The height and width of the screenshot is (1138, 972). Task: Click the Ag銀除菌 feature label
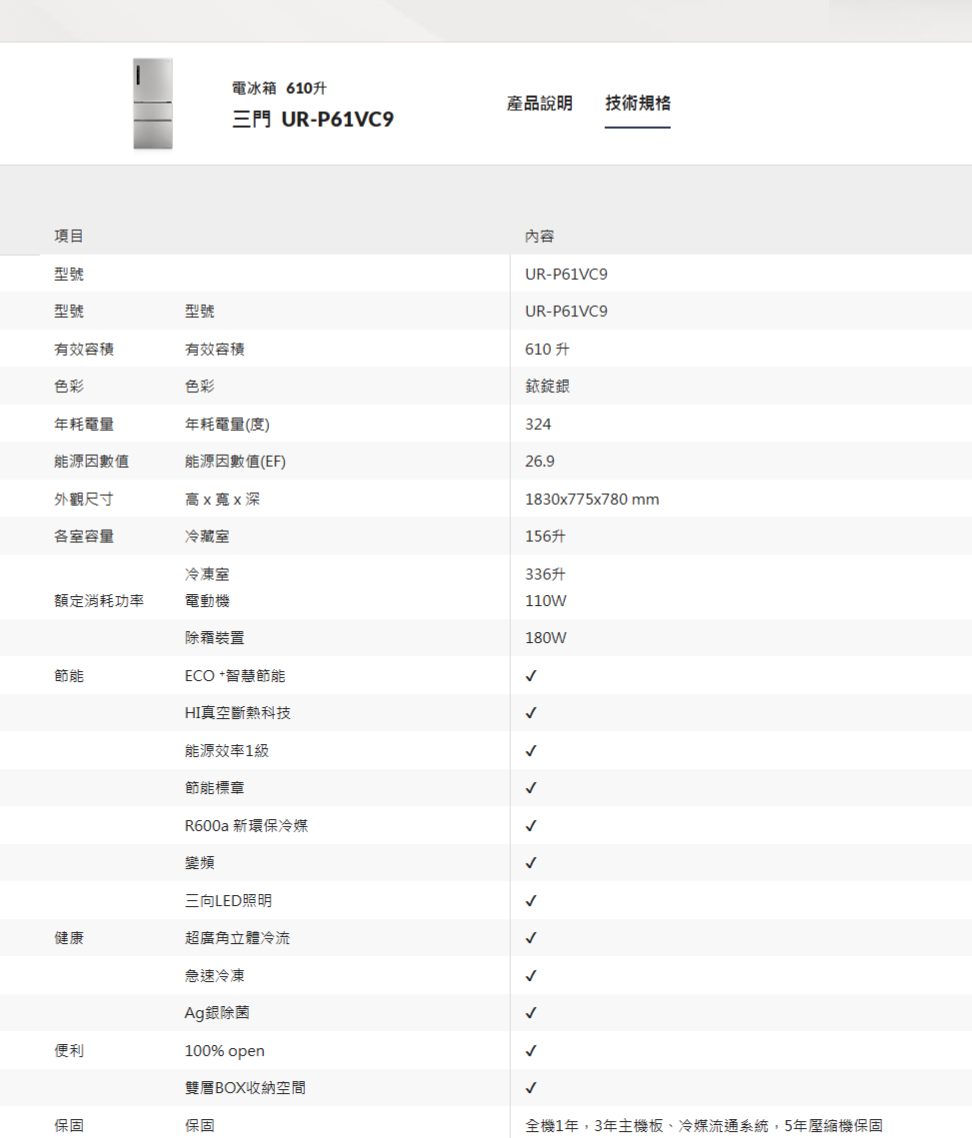pos(216,1012)
